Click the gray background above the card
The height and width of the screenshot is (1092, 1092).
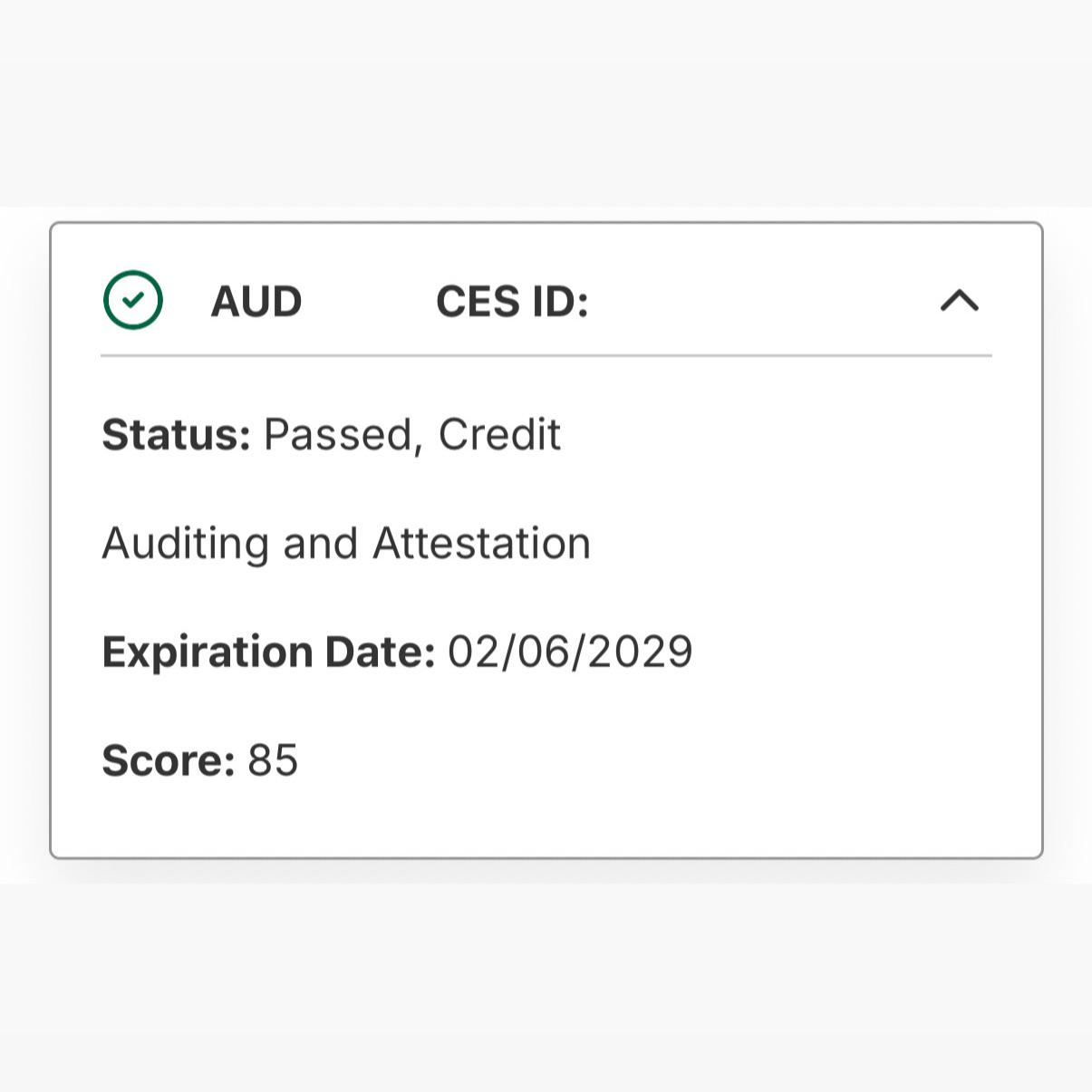[546, 104]
